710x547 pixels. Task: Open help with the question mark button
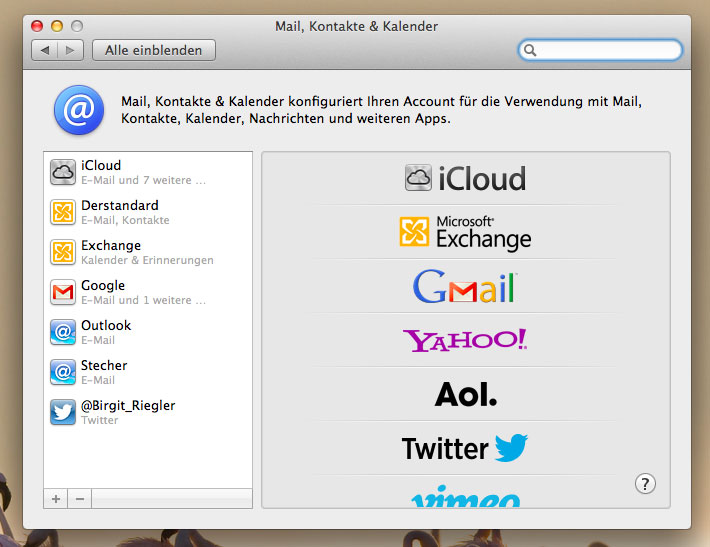pyautogui.click(x=645, y=484)
